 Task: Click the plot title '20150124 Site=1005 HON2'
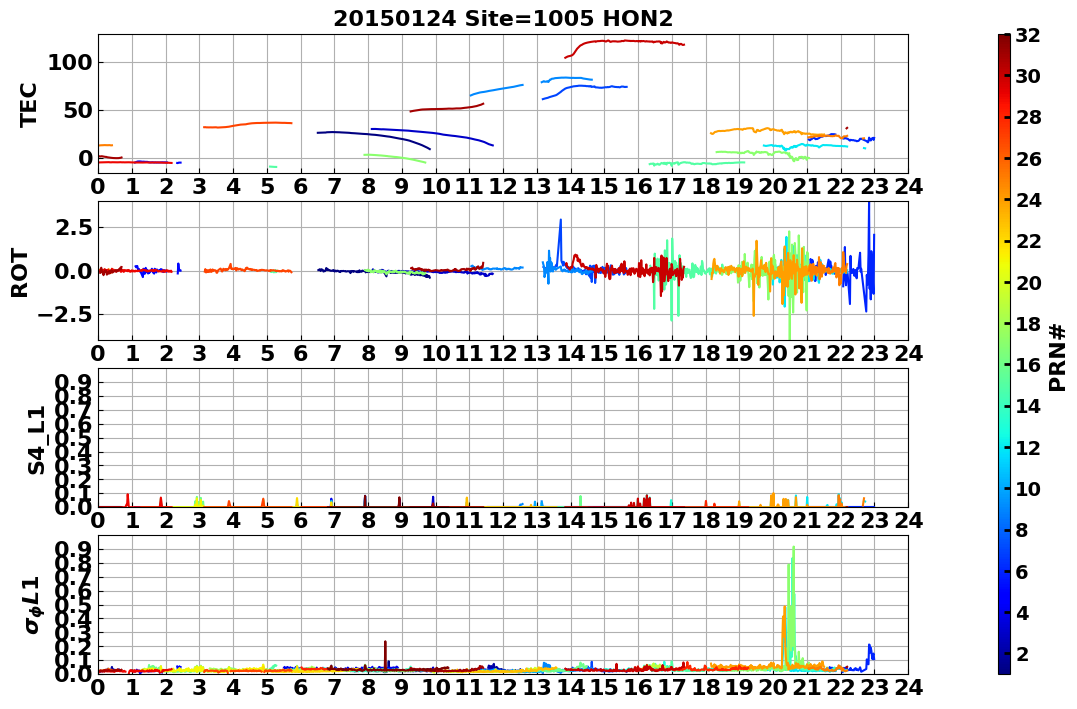[x=503, y=19]
